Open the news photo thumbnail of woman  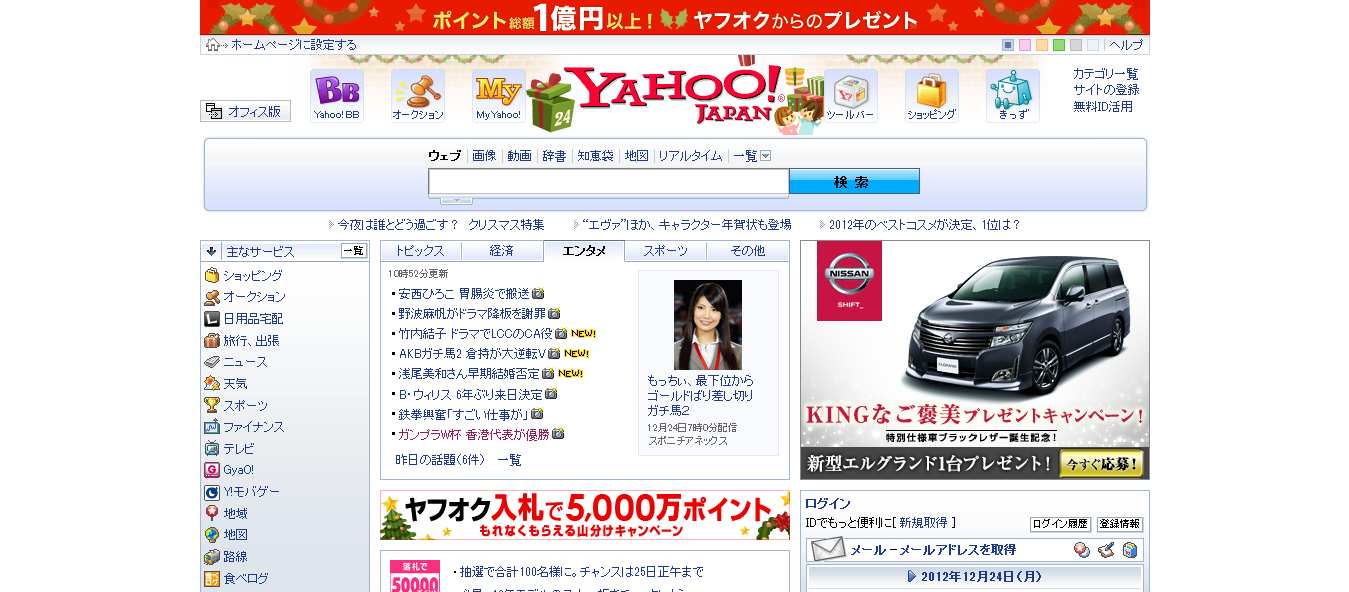(708, 325)
